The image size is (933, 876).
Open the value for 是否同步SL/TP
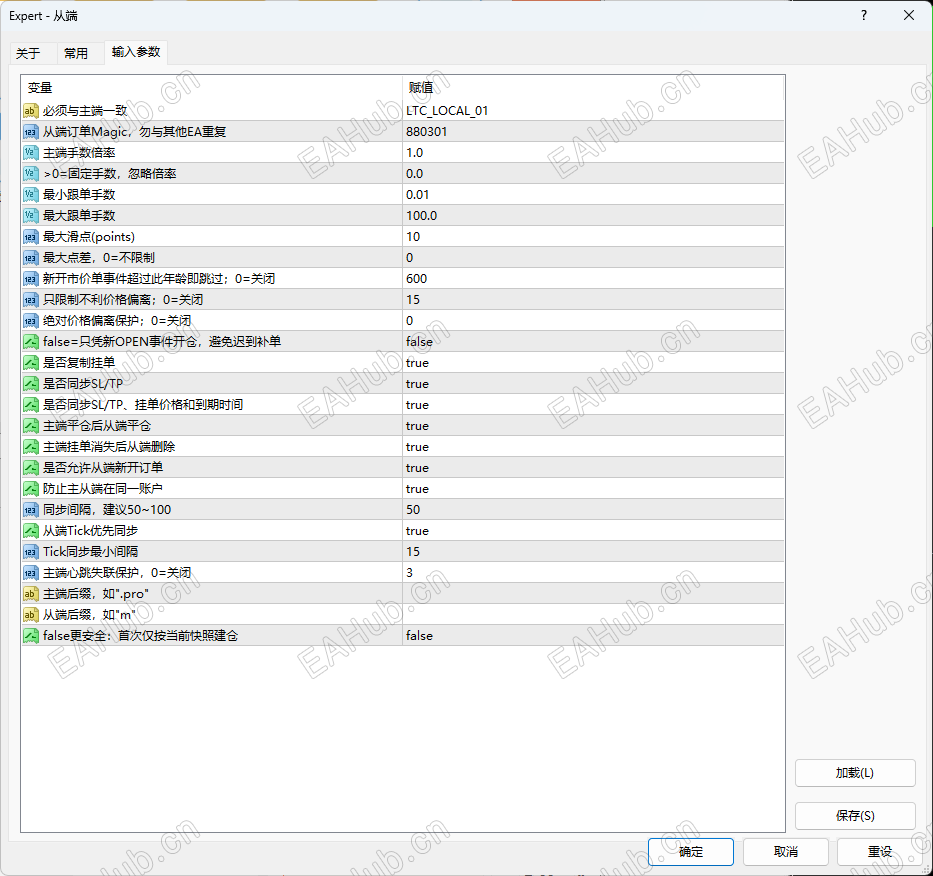click(x=593, y=384)
